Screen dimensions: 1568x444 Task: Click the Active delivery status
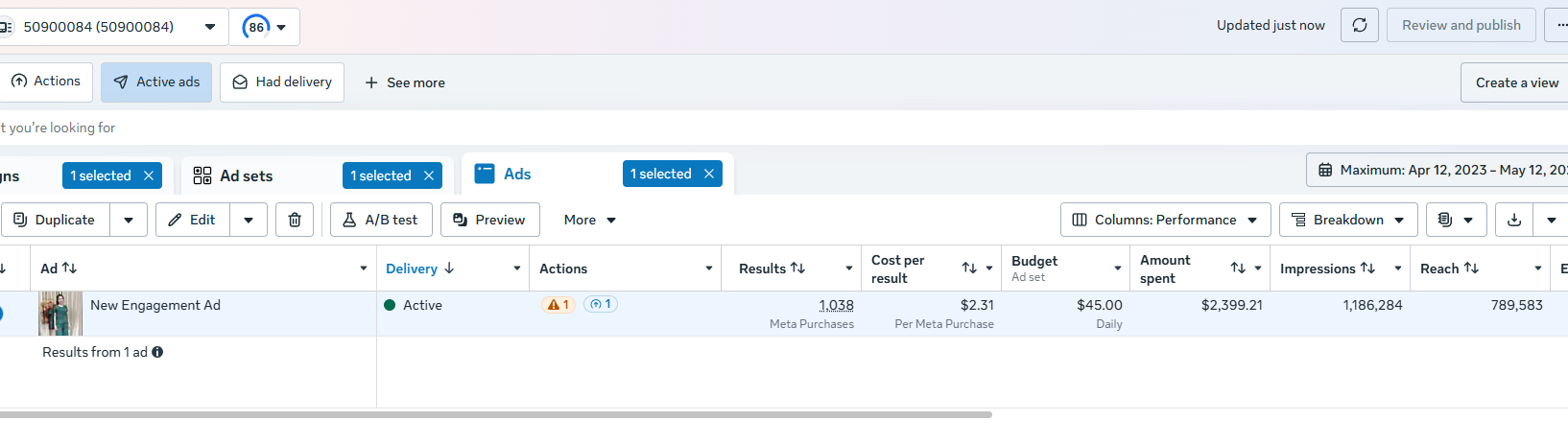coord(413,305)
